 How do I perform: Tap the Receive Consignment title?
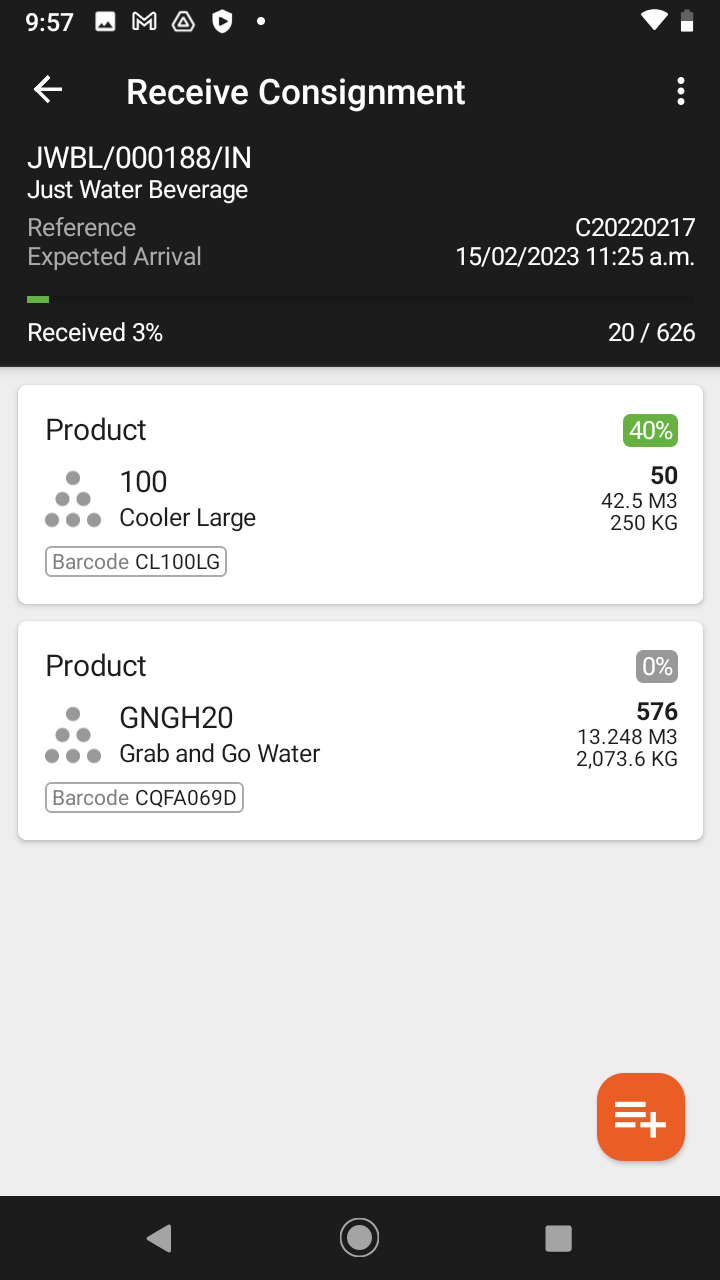coord(296,92)
